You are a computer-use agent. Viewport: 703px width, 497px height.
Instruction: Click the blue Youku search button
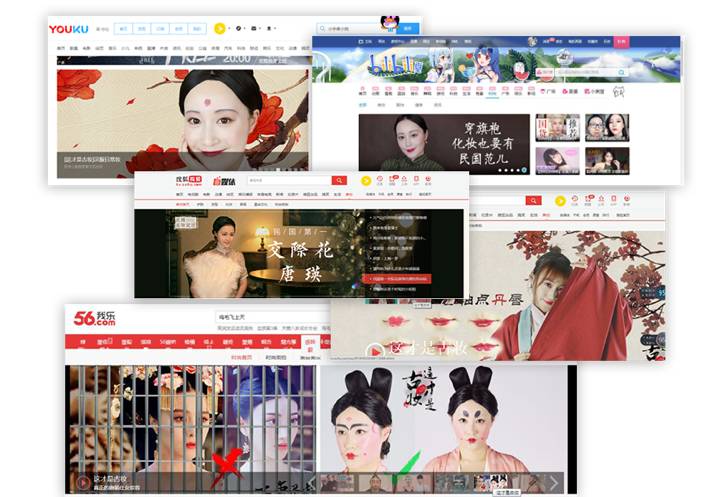pyautogui.click(x=408, y=28)
